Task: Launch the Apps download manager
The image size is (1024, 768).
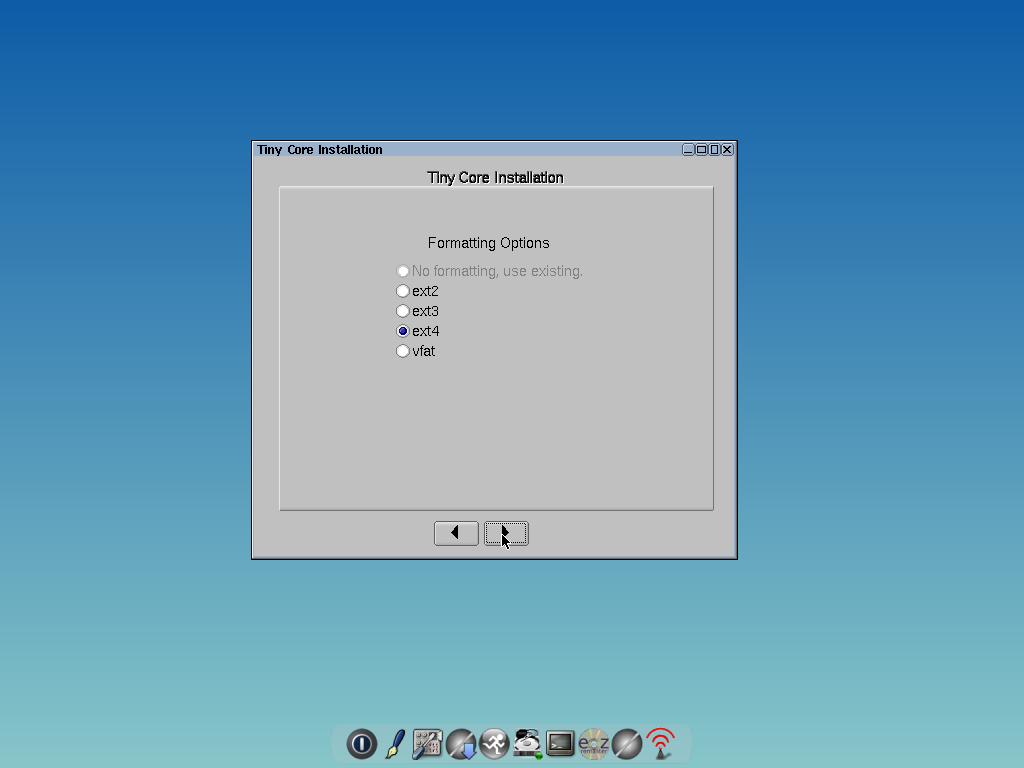Action: pyautogui.click(x=462, y=744)
